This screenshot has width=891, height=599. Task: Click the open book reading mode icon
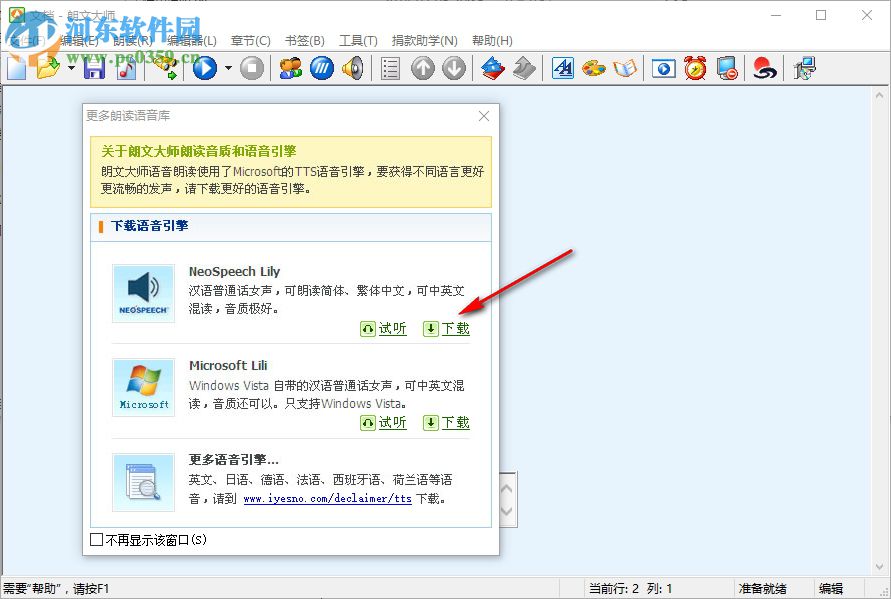[624, 68]
